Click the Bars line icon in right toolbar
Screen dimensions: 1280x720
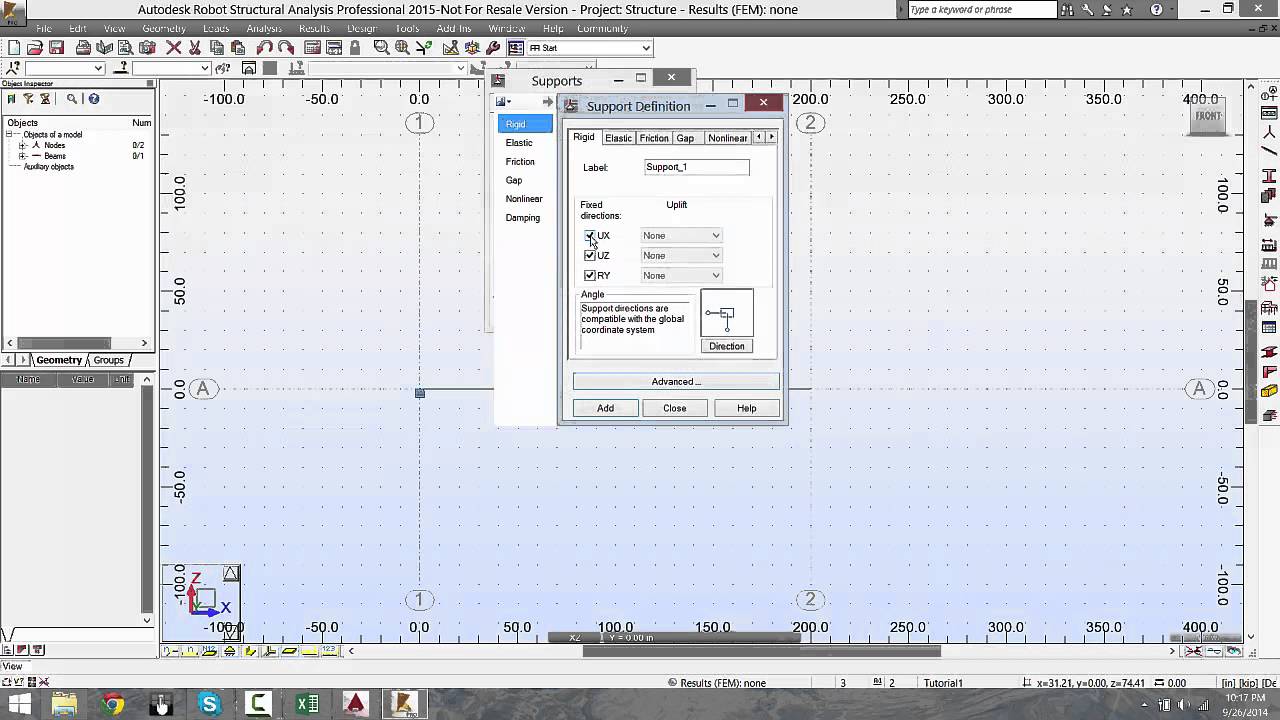(1269, 153)
